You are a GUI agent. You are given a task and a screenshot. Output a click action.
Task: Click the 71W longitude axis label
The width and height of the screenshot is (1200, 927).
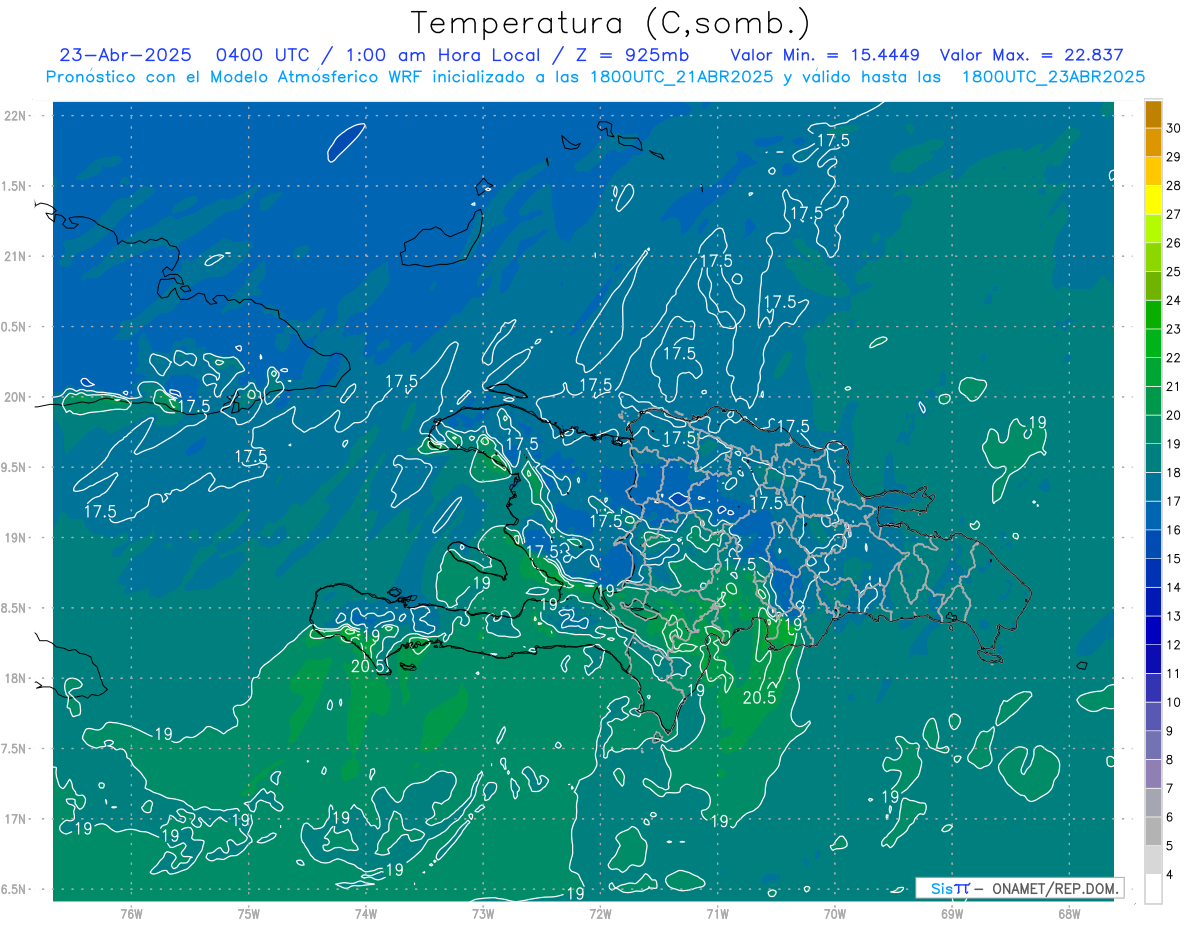[x=717, y=913]
